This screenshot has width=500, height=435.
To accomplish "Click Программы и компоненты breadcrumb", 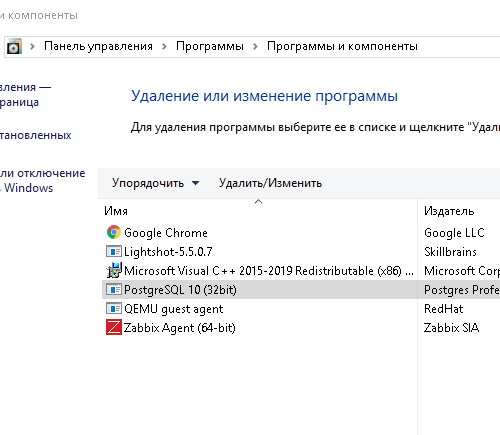I will pos(342,46).
